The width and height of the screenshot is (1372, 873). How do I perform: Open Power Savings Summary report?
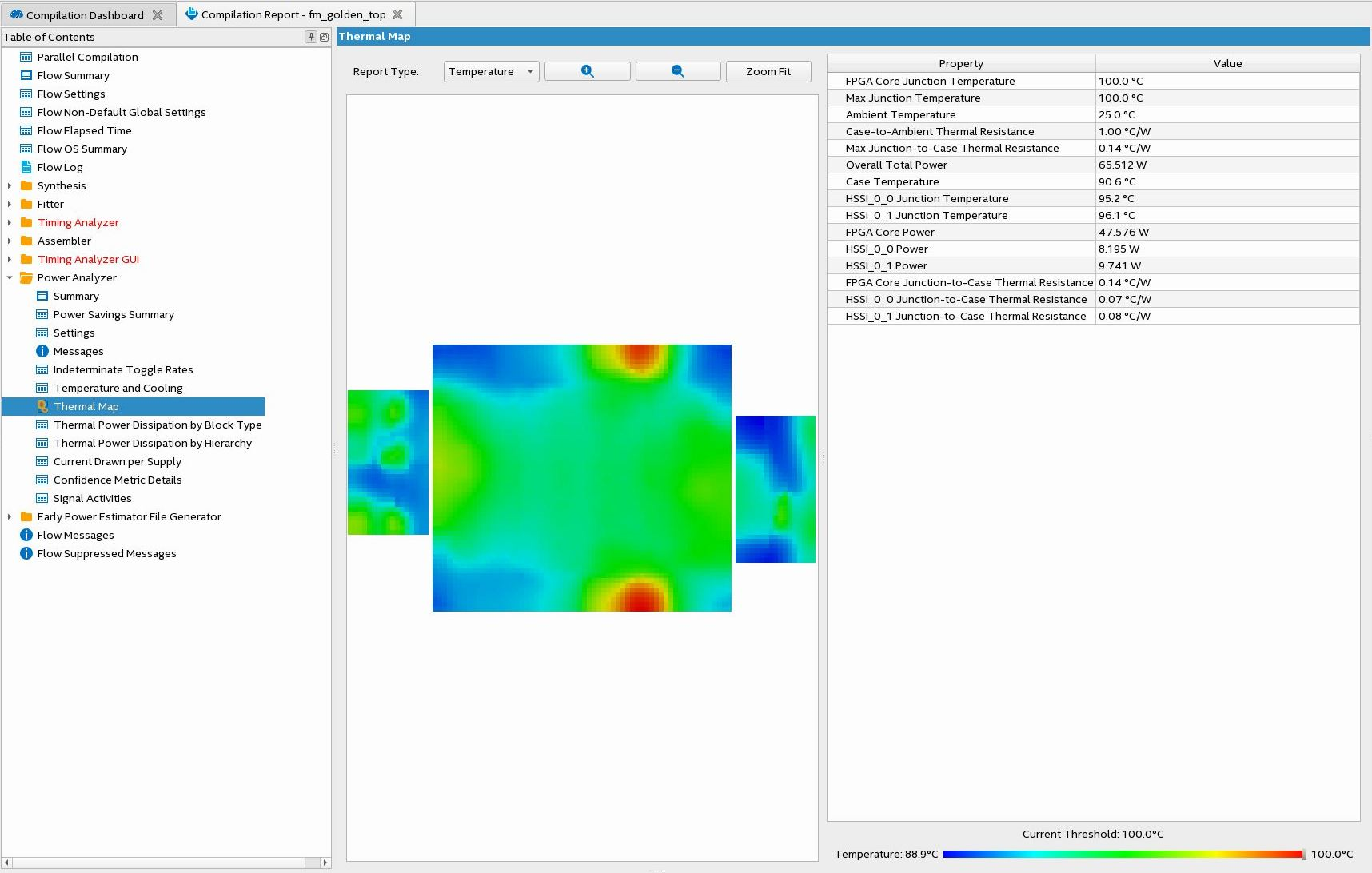pos(114,314)
